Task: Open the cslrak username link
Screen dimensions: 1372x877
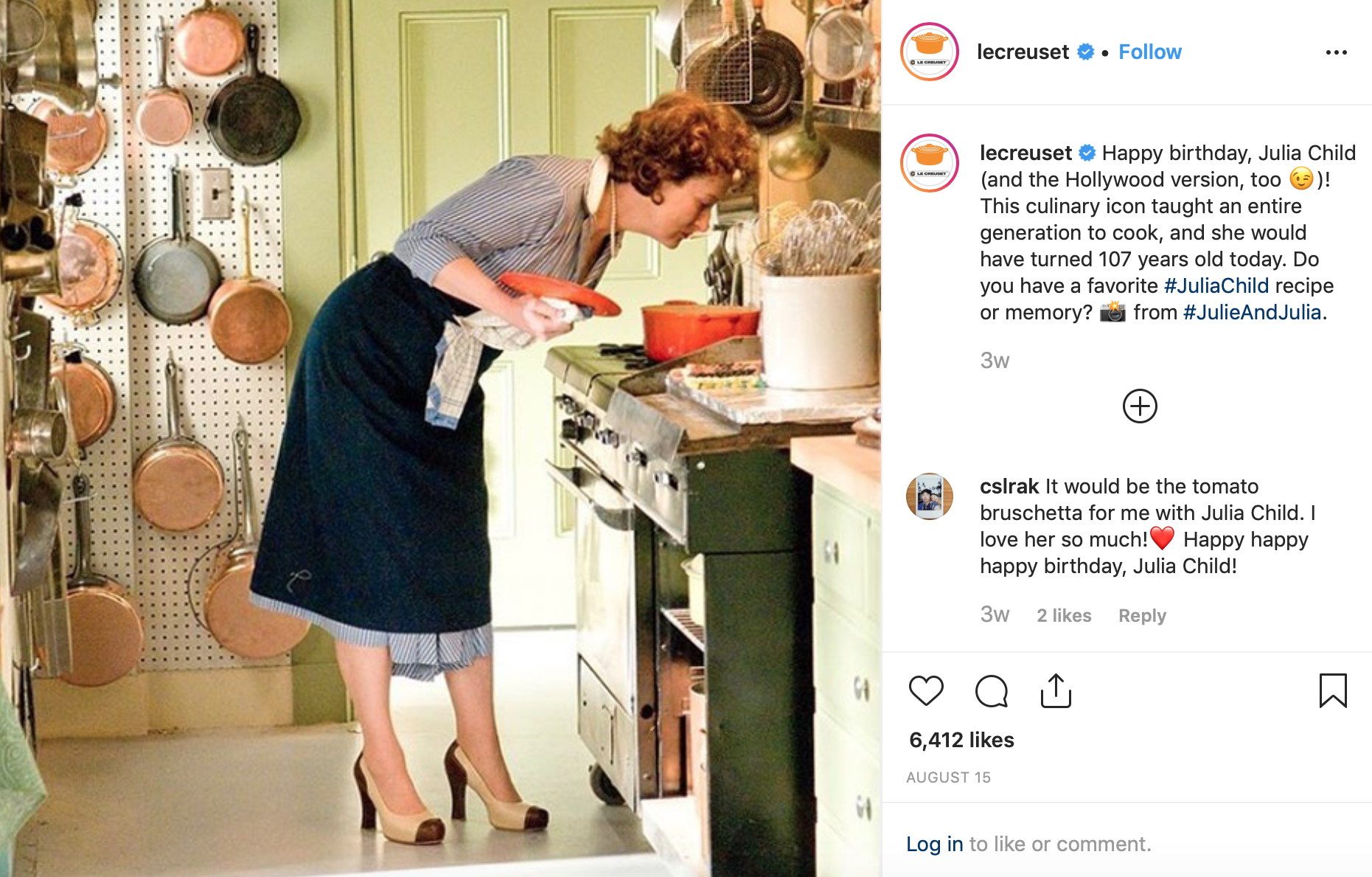Action: pos(1009,486)
